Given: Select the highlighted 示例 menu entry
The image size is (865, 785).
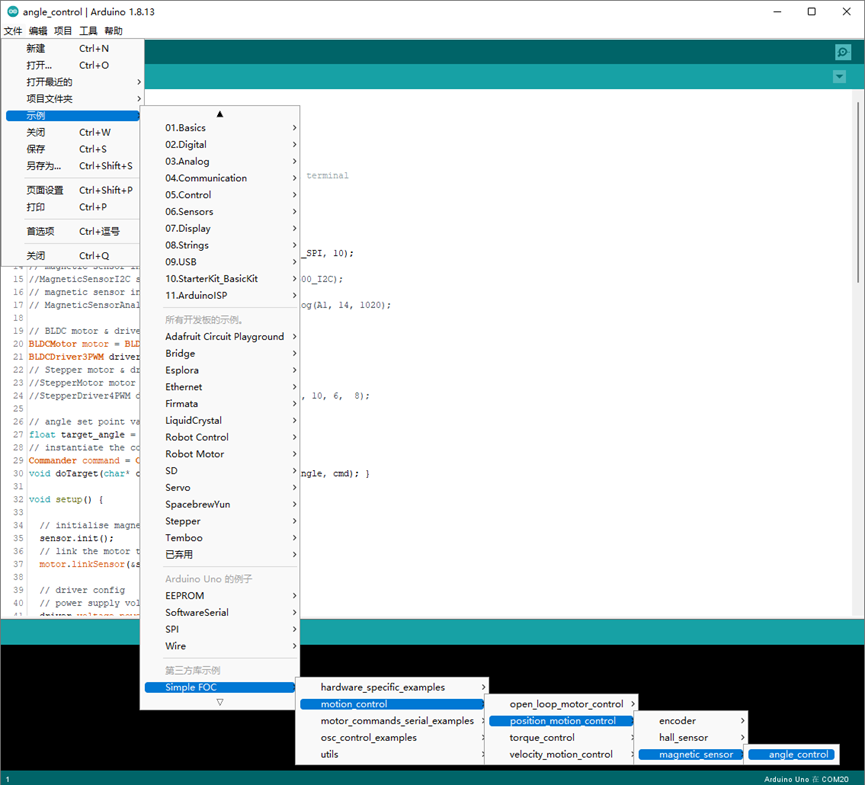Looking at the screenshot, I should coord(72,116).
